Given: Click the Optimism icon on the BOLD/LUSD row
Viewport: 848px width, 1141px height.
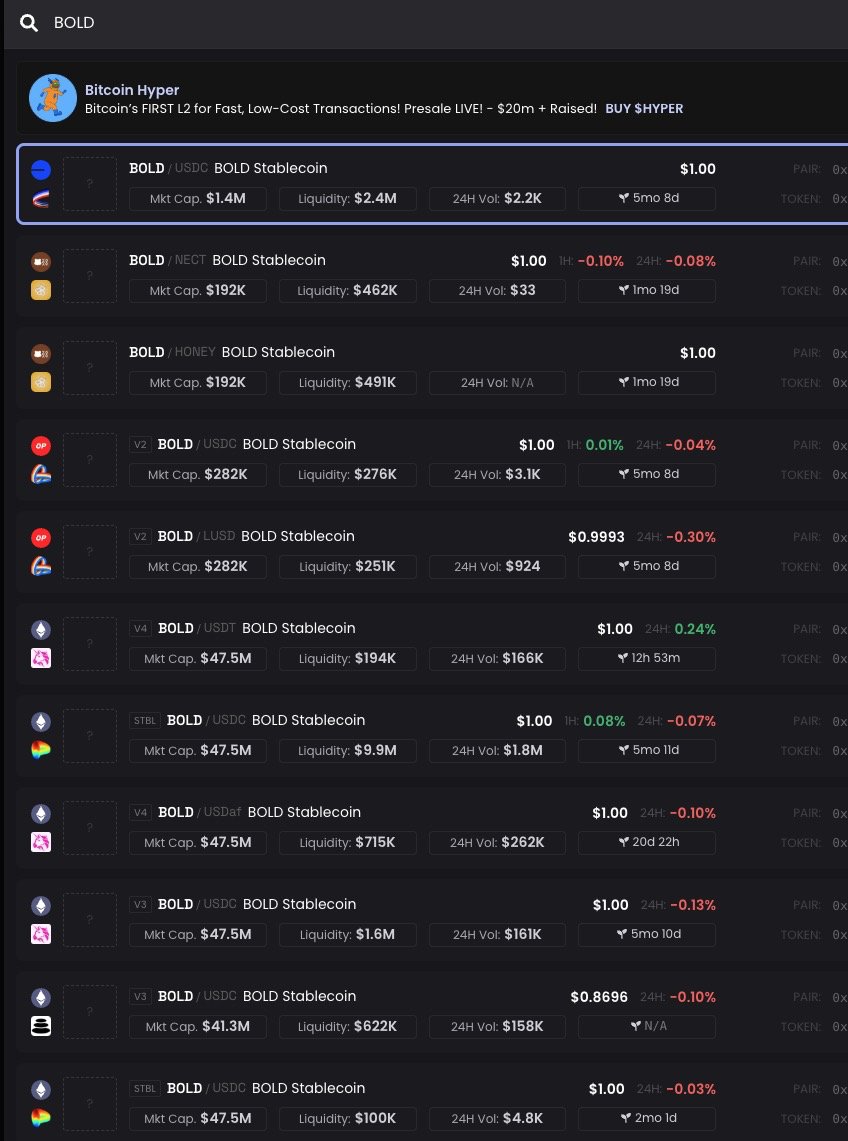Looking at the screenshot, I should (x=41, y=538).
